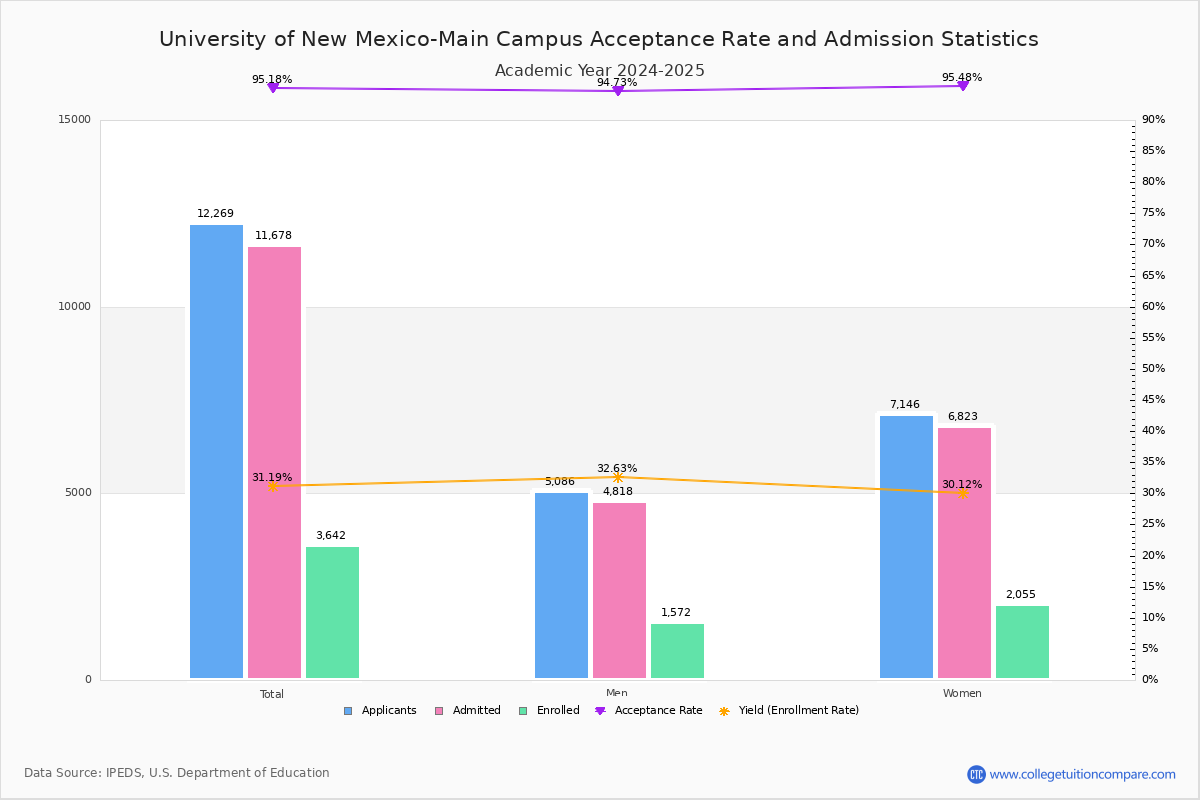
Task: Click the Total enrolled green bar 3,642
Action: (x=332, y=613)
